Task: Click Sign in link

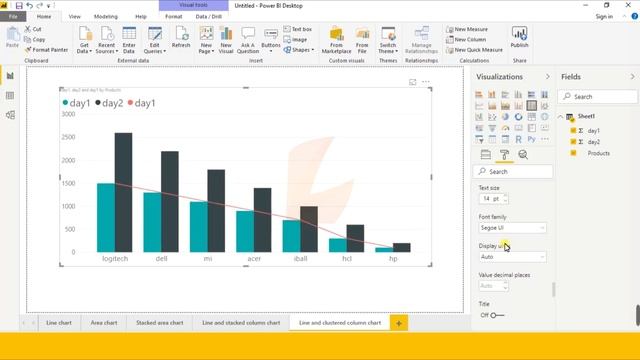Action: click(604, 17)
